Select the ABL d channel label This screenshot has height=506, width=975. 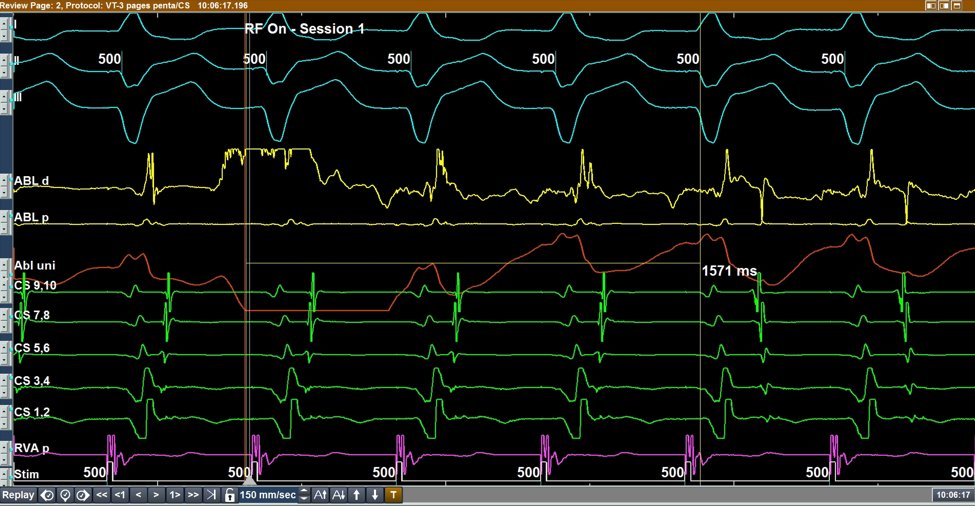click(x=32, y=181)
